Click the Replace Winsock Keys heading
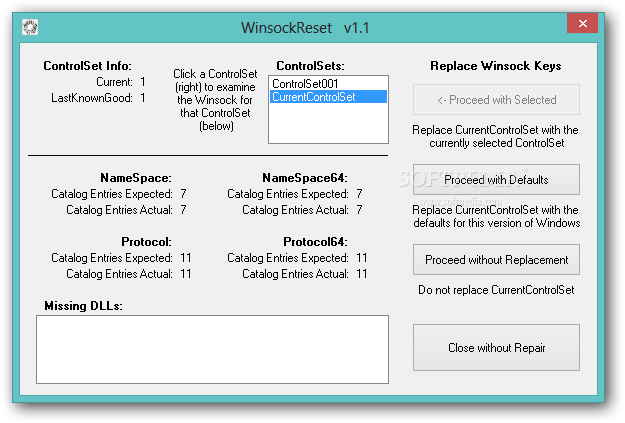625x423 pixels. (x=496, y=66)
